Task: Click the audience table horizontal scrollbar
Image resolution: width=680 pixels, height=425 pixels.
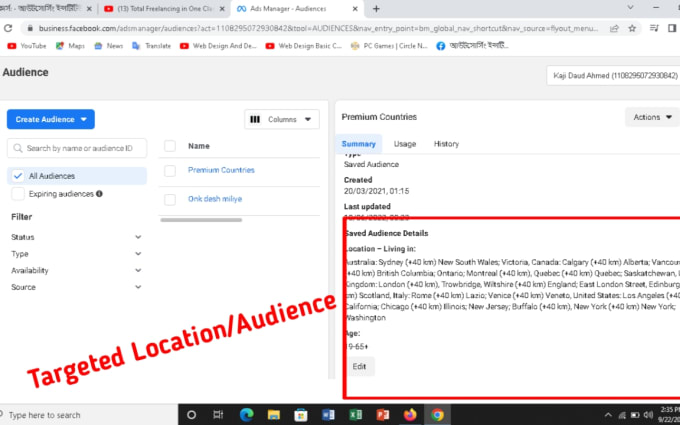Action: [201, 220]
